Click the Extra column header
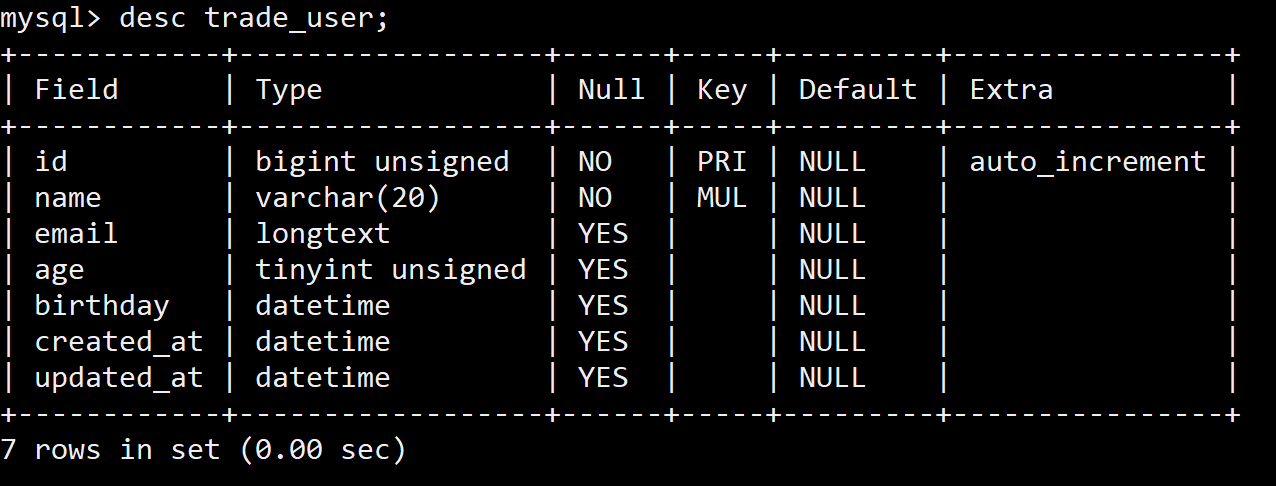 point(1011,90)
